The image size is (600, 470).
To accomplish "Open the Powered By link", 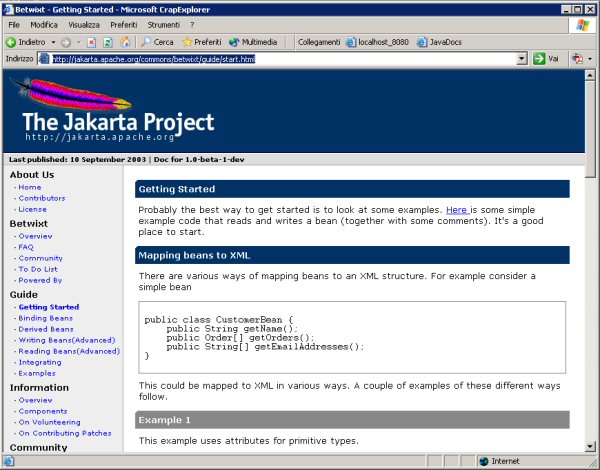I will (40, 281).
